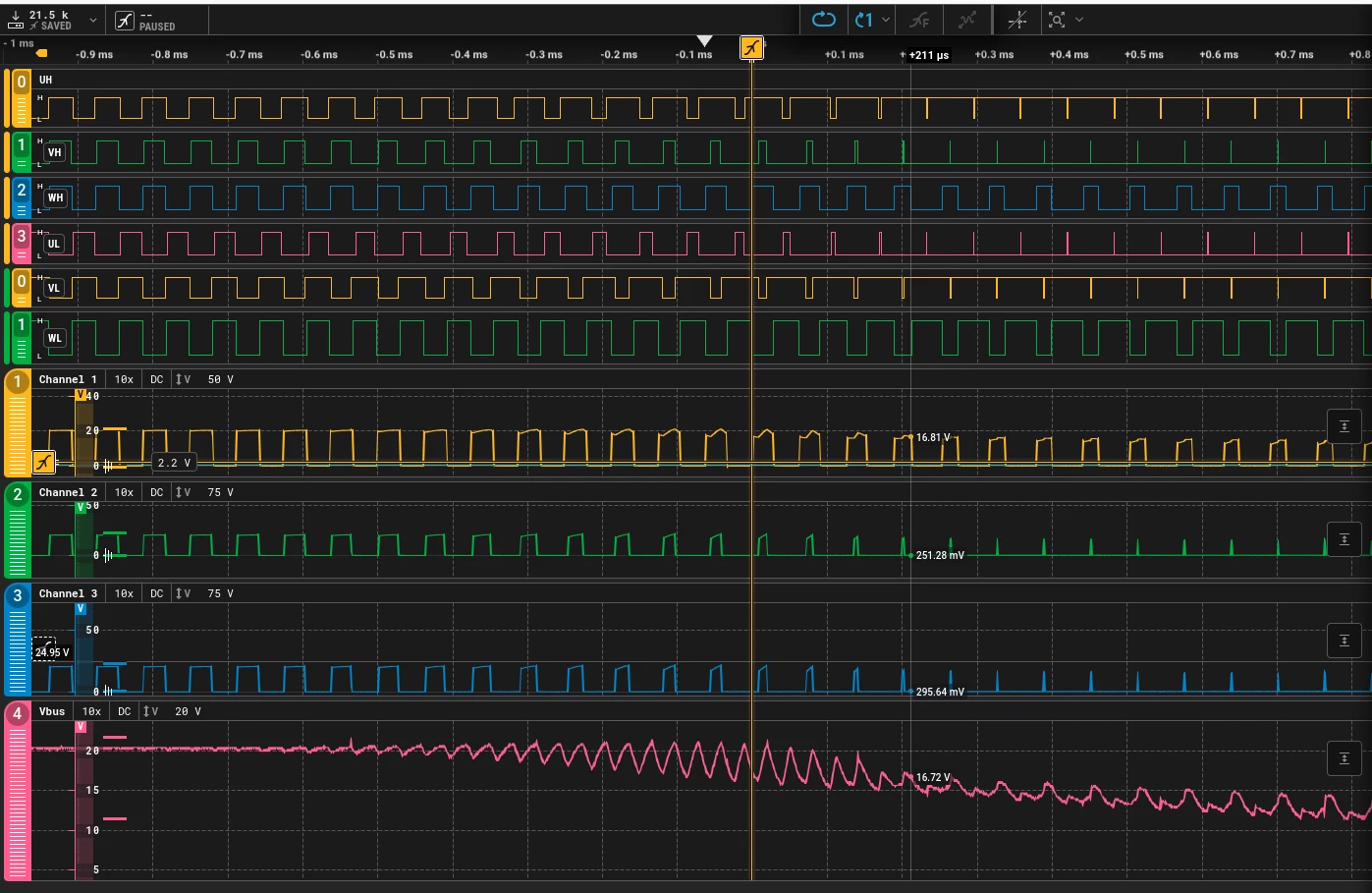Select the digital channel 1 VH badge
This screenshot has height=893, width=1372.
pos(21,151)
